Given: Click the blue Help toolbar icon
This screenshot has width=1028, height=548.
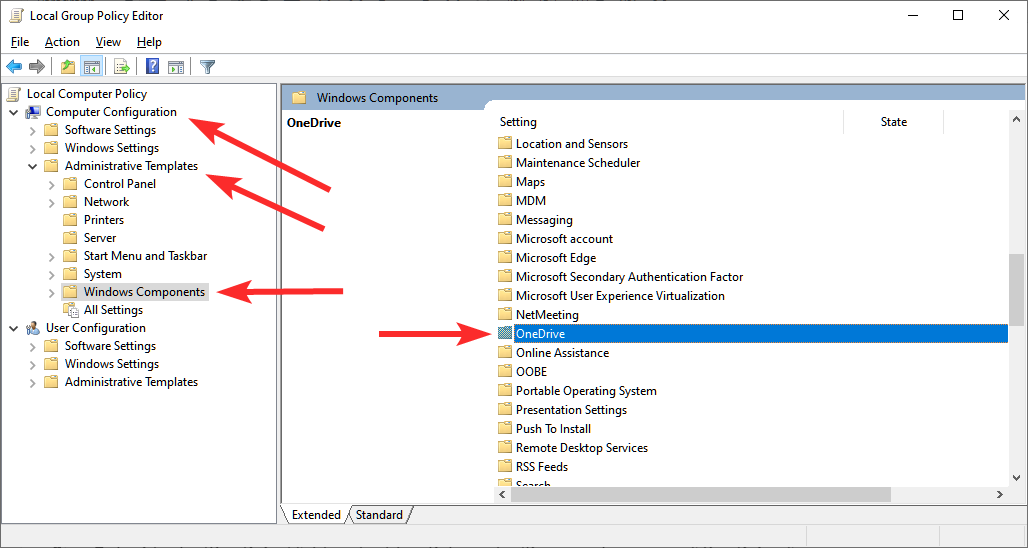Looking at the screenshot, I should [153, 66].
